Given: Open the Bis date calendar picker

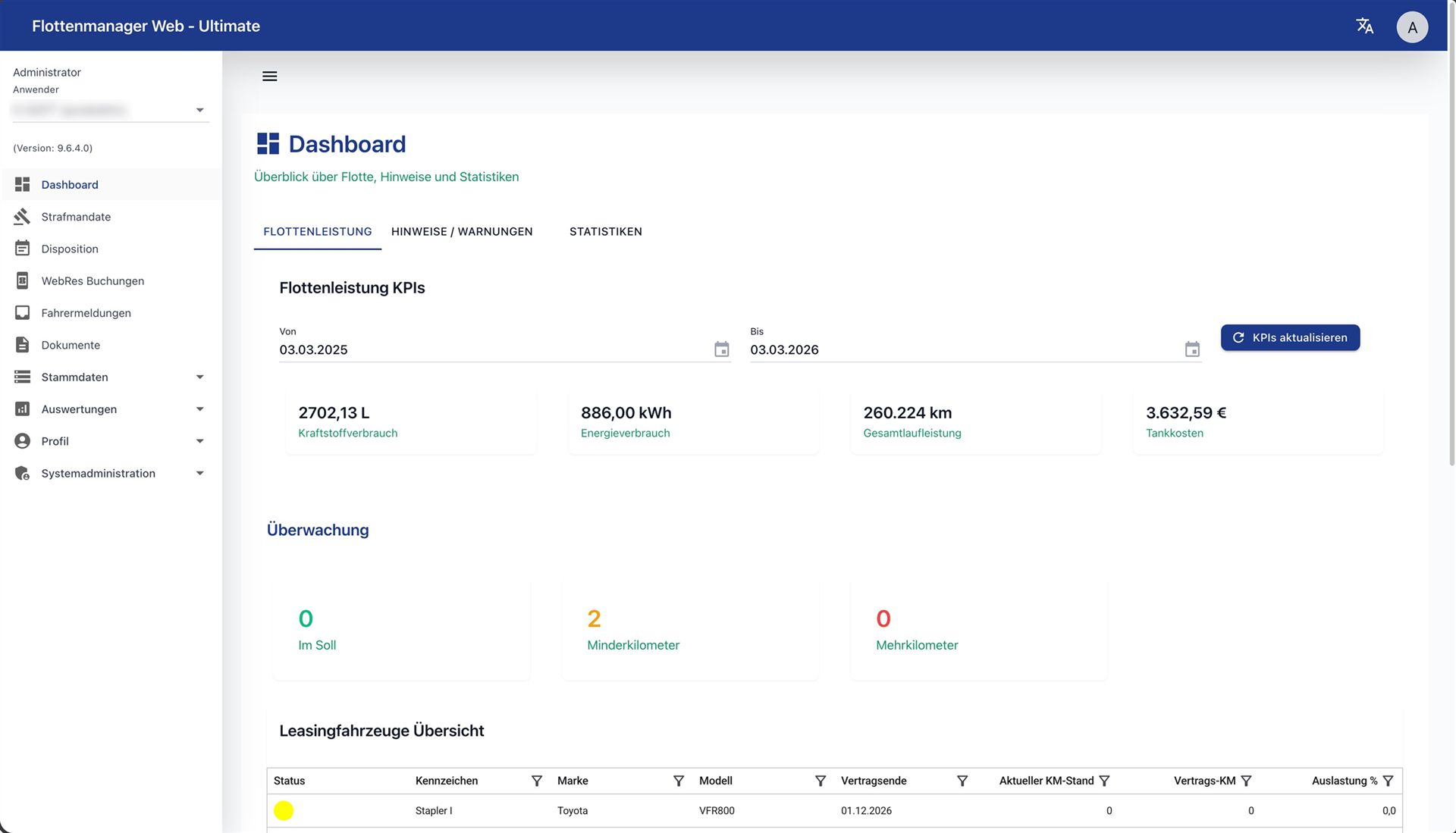Looking at the screenshot, I should point(1192,349).
